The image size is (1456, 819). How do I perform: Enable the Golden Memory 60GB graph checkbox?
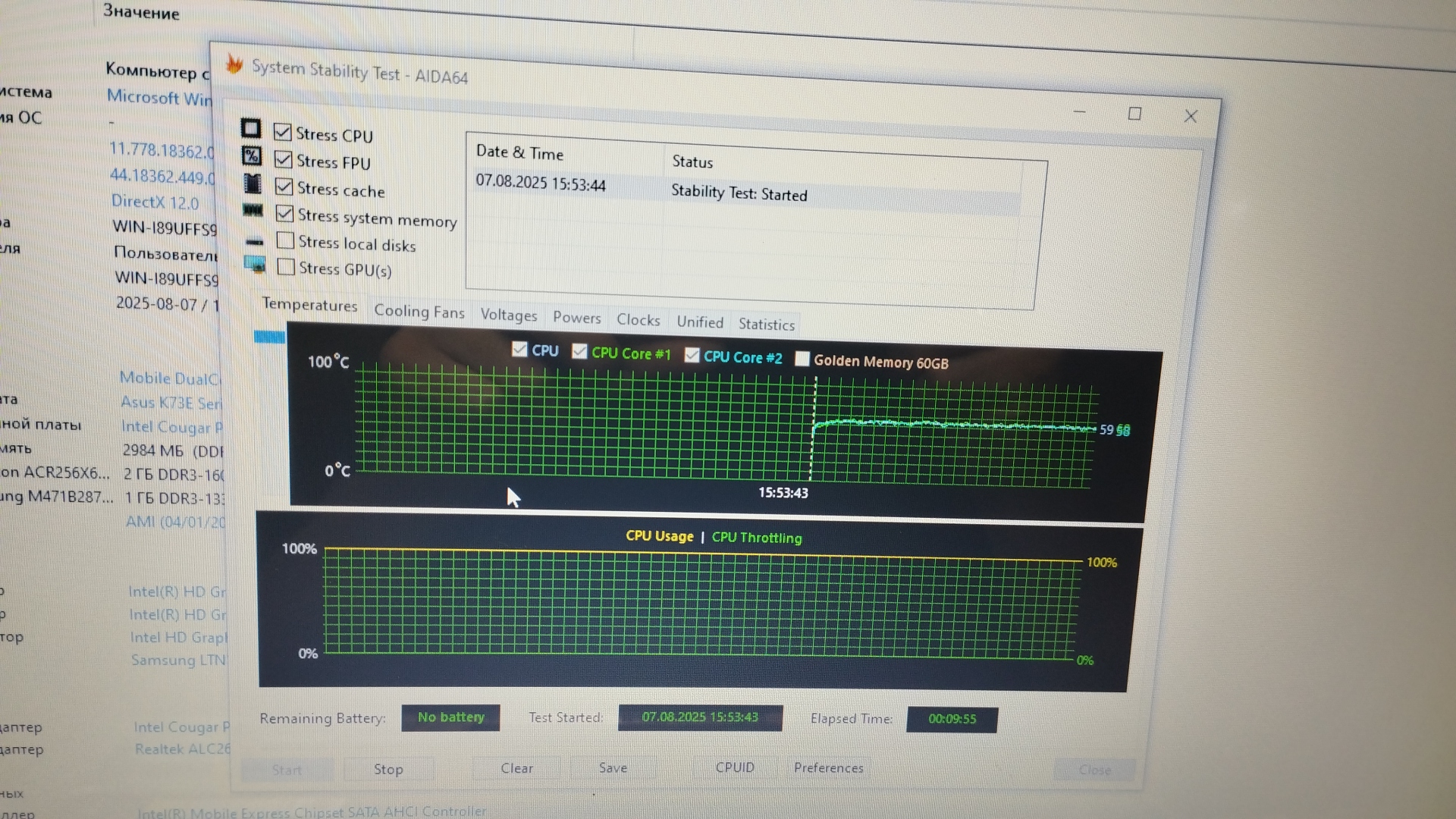point(802,359)
